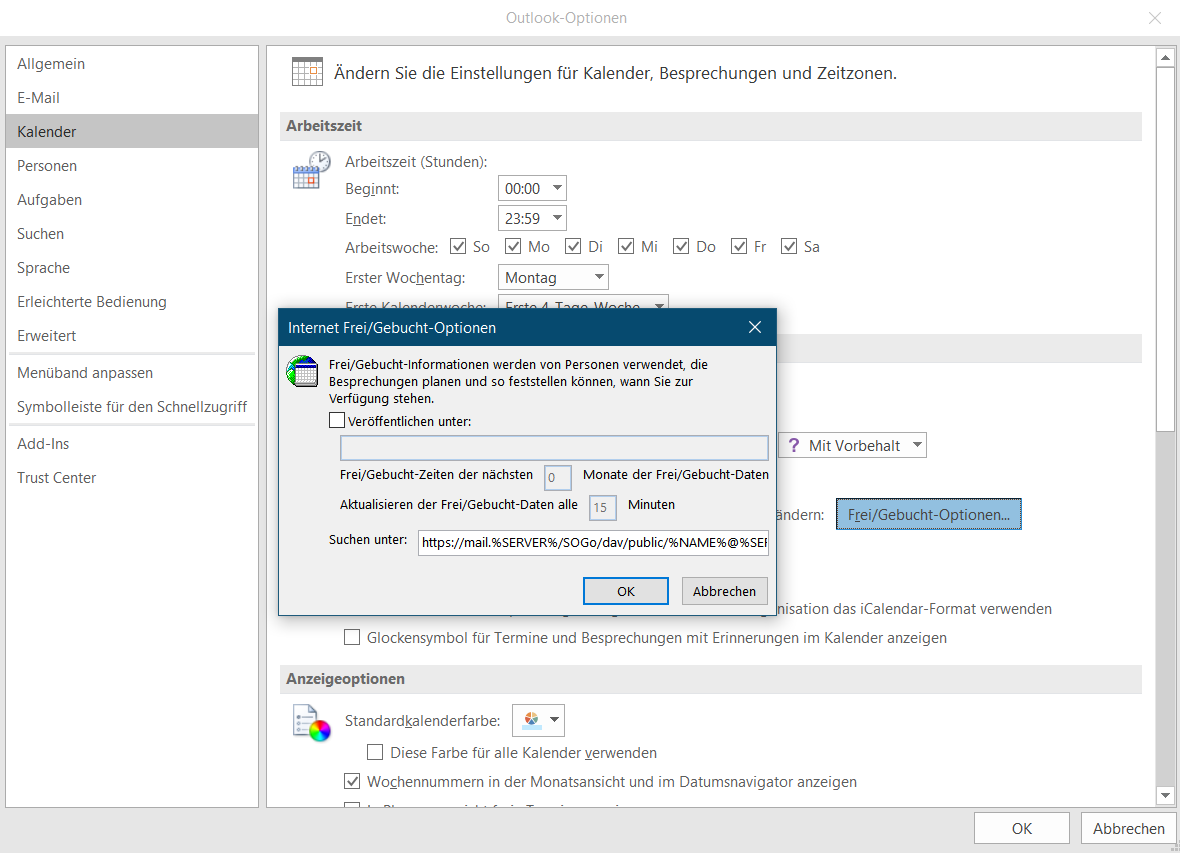Image resolution: width=1180 pixels, height=853 pixels.
Task: Click the Anzeigeoptionen color wheel icon
Action: 310,722
